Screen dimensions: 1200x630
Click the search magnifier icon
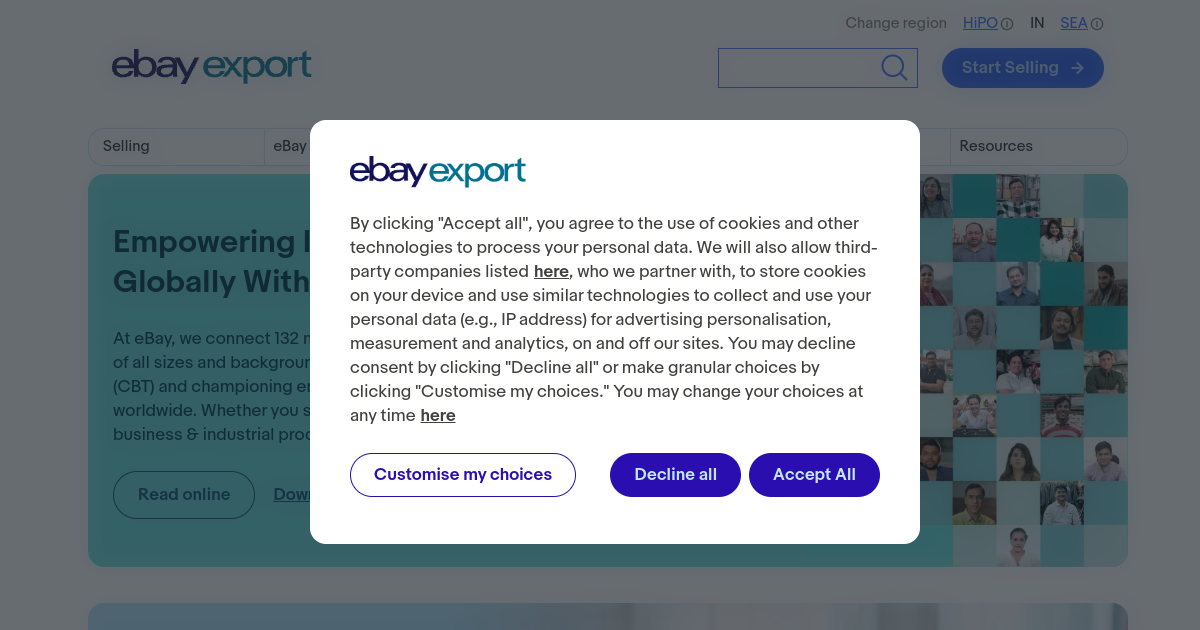(894, 67)
